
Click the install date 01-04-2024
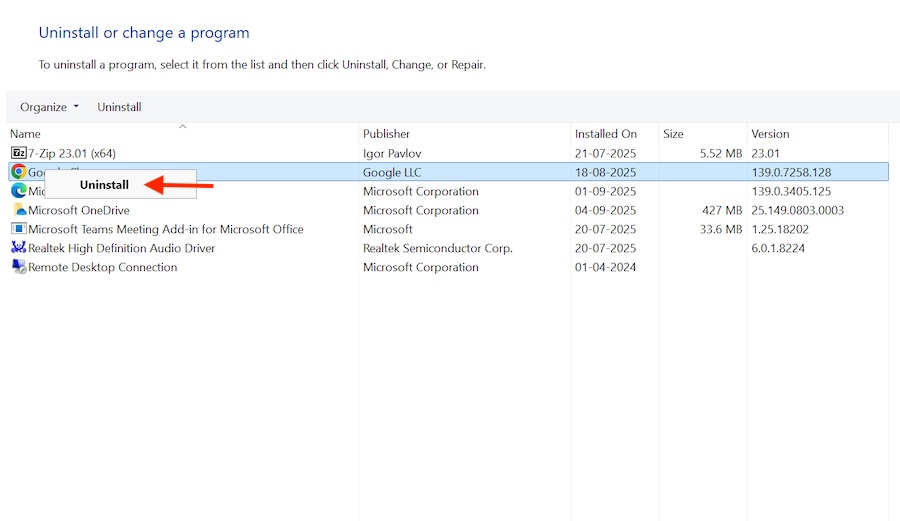click(606, 267)
